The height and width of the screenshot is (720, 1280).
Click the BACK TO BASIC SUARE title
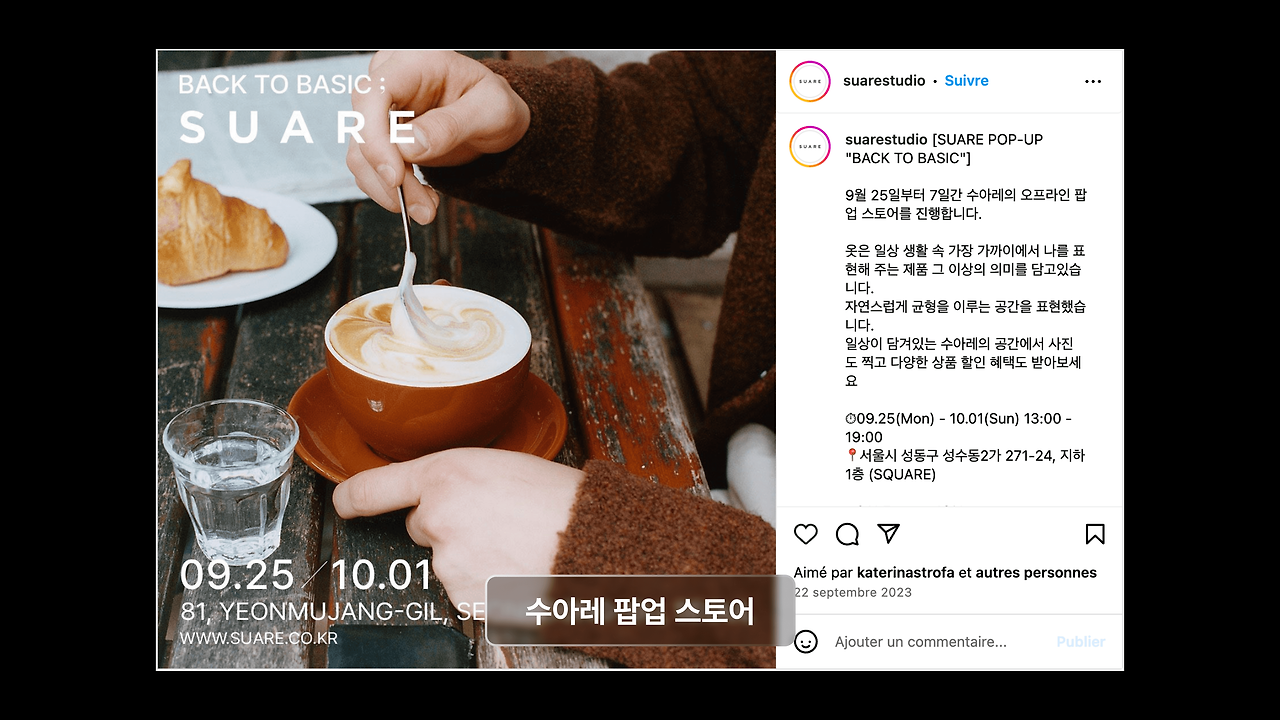(x=298, y=110)
